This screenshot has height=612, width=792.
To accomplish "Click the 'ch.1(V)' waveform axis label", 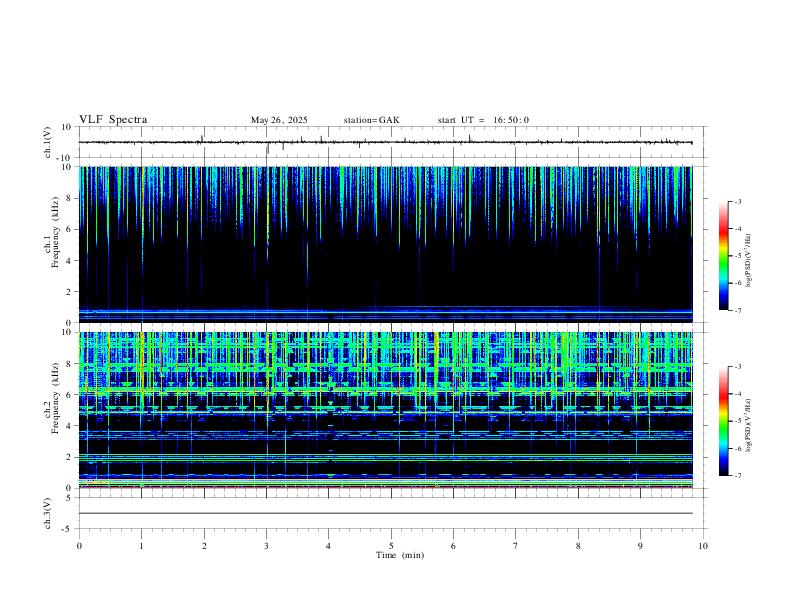I will (48, 142).
